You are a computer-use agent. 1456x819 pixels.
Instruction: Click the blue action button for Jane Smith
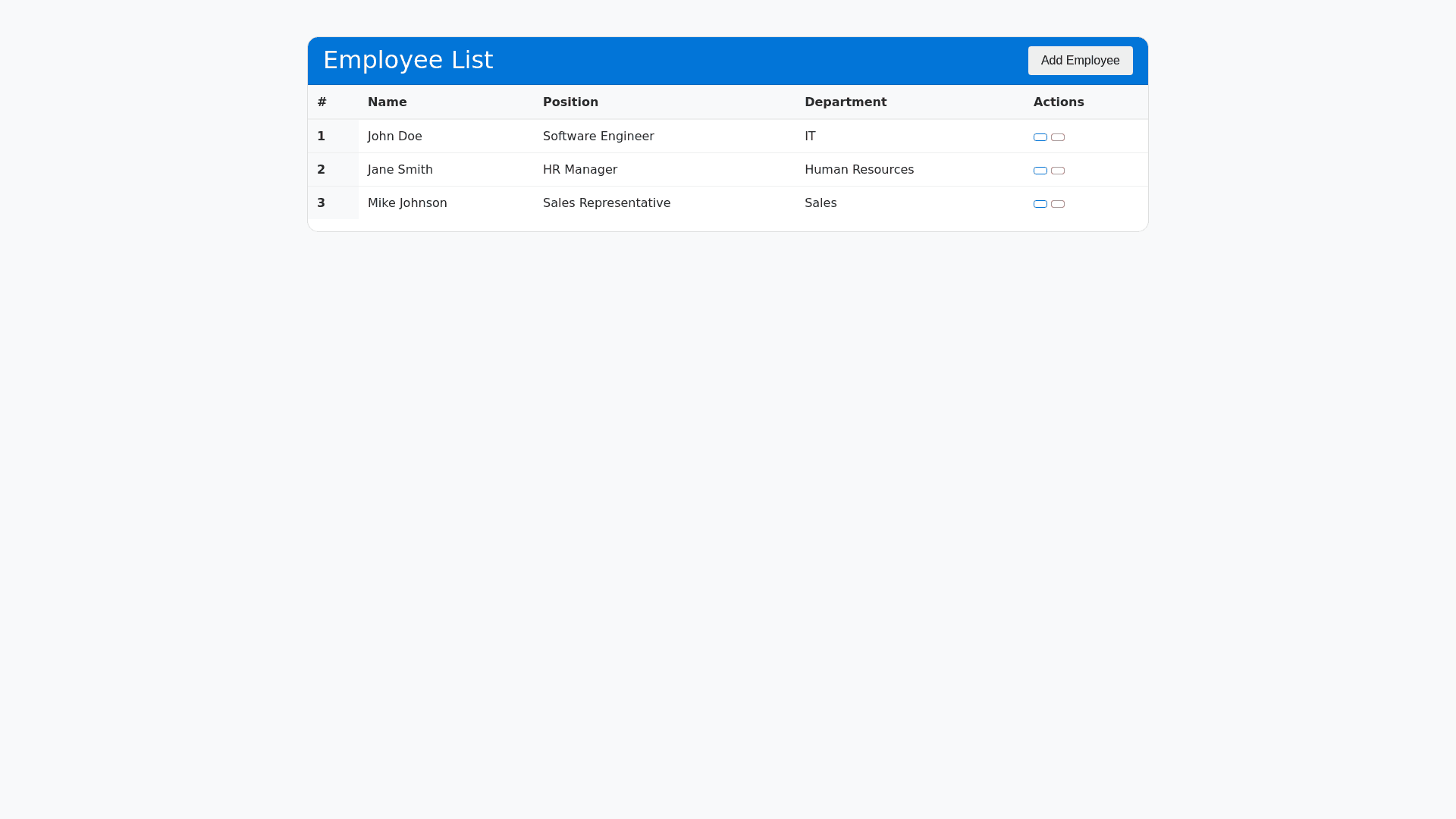point(1040,171)
